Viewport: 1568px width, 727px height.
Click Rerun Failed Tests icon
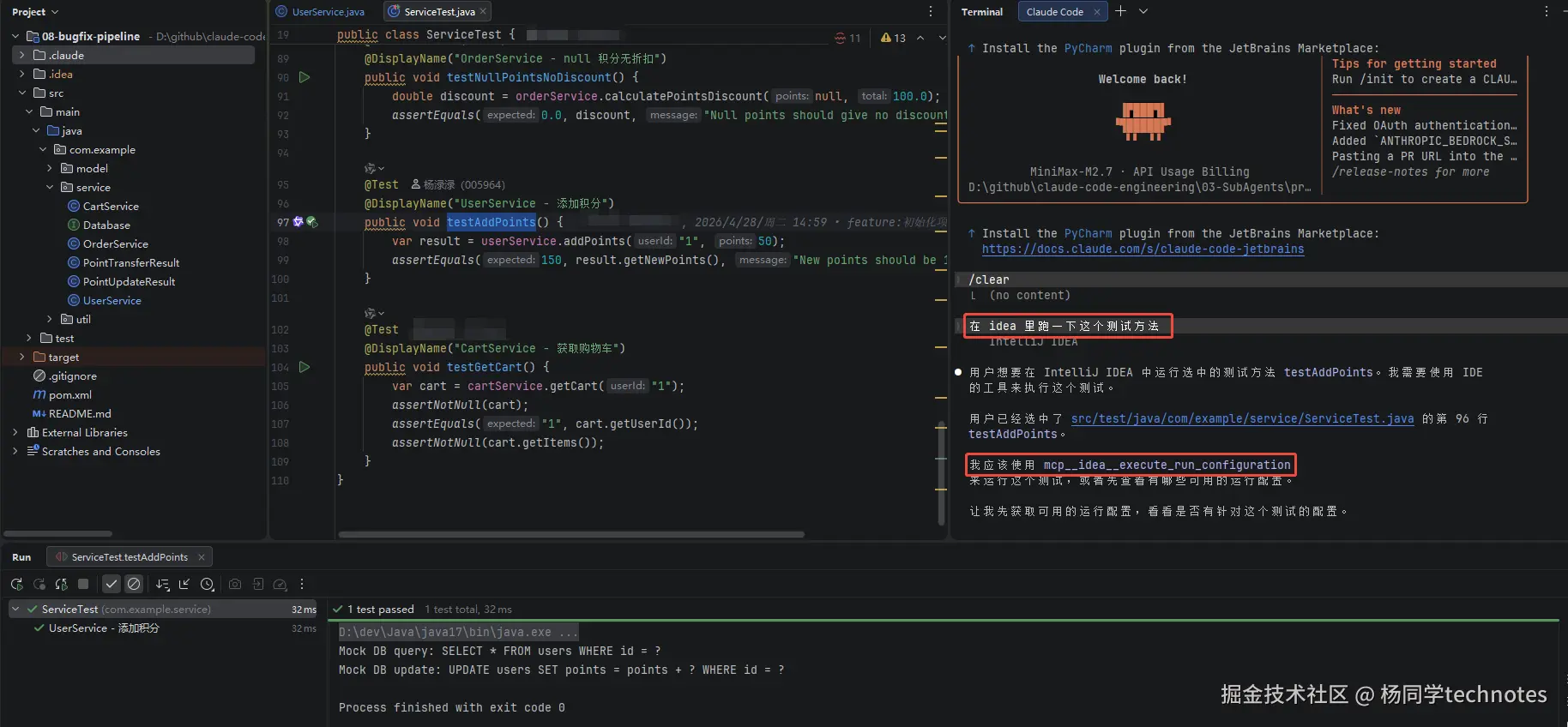coord(39,584)
